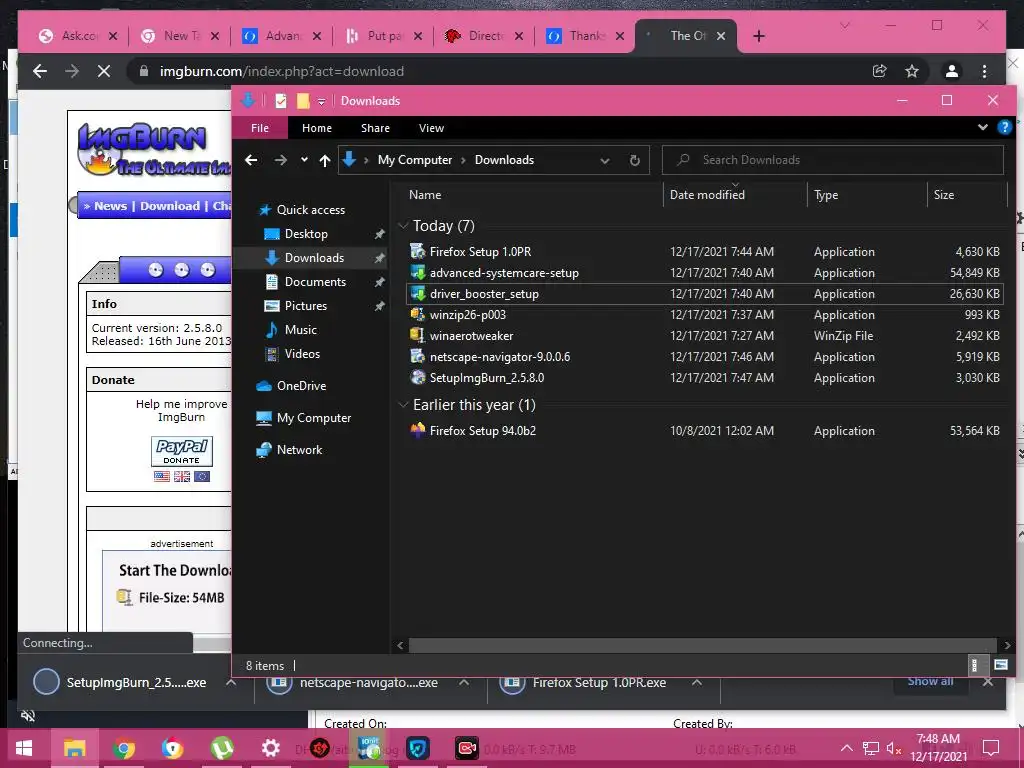Bookmark this page with star icon
Viewport: 1024px width, 768px height.
coord(912,71)
